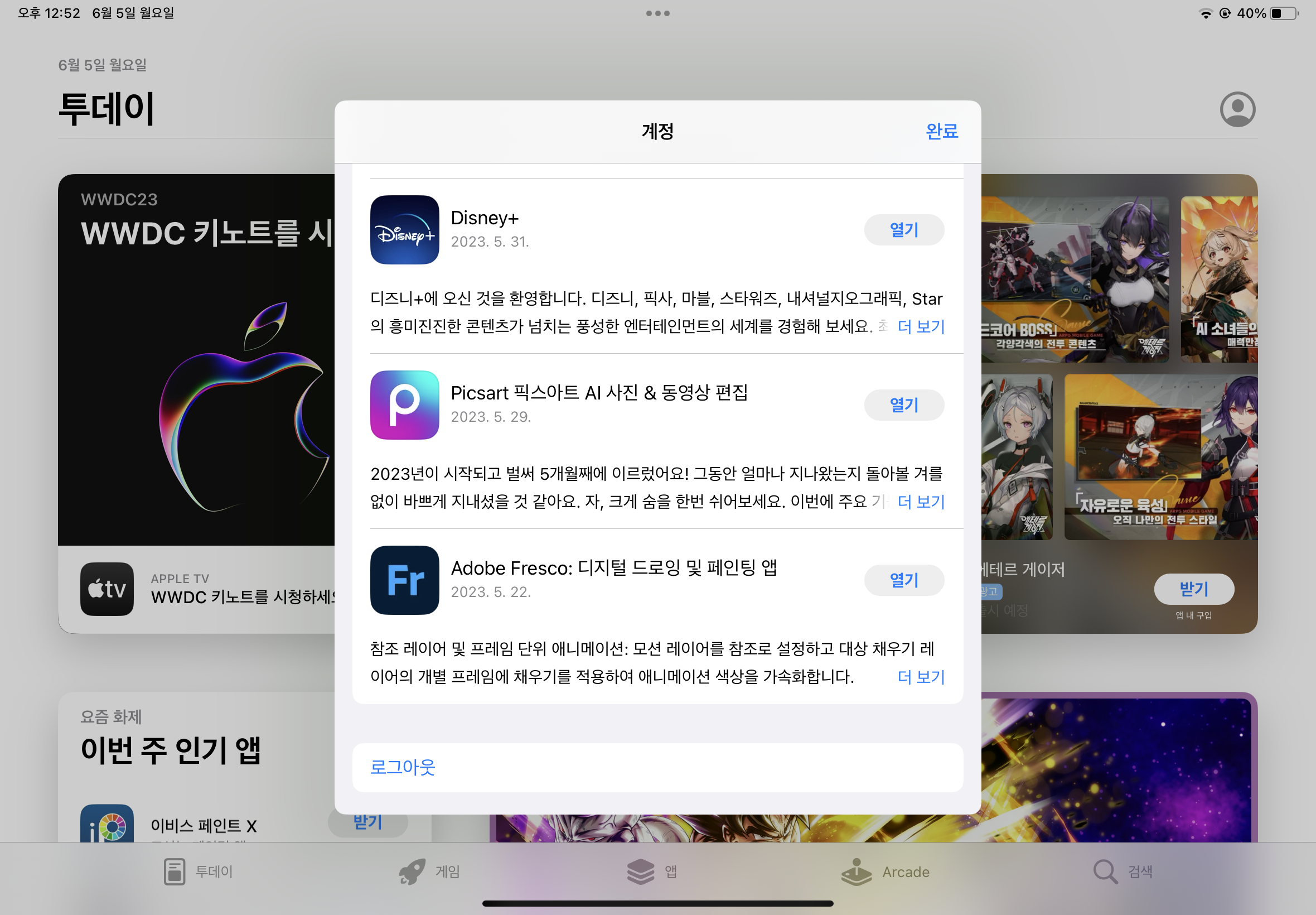Tap 완료 to close account sheet

tap(942, 131)
